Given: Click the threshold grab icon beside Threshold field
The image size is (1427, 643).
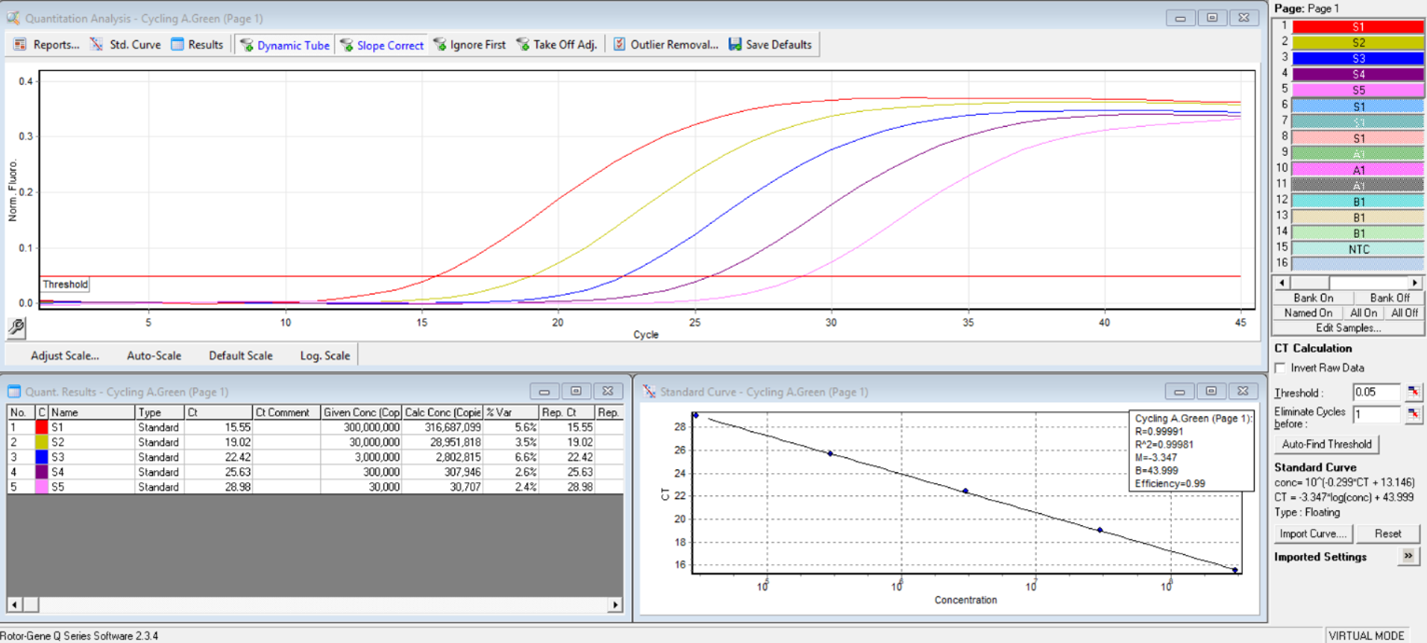Looking at the screenshot, I should point(1413,393).
